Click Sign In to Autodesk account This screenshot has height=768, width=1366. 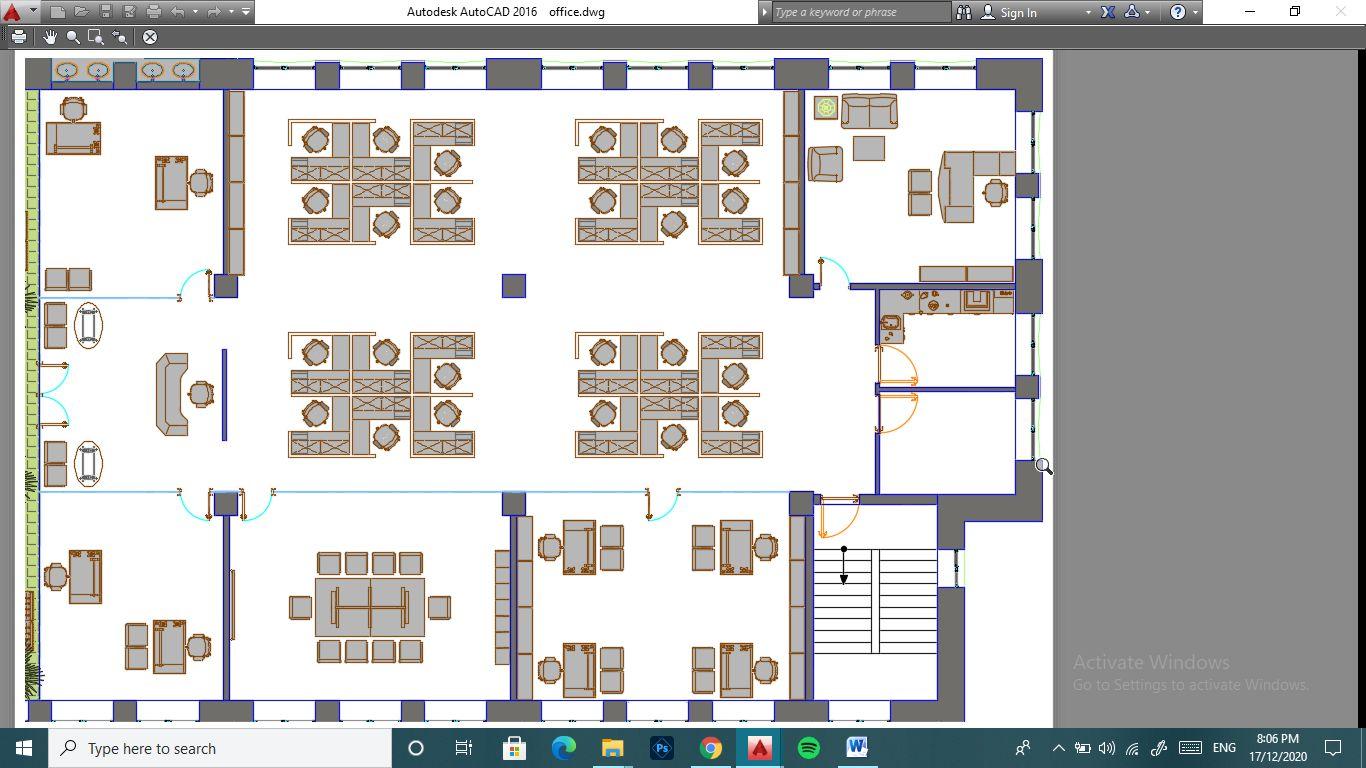click(1009, 12)
